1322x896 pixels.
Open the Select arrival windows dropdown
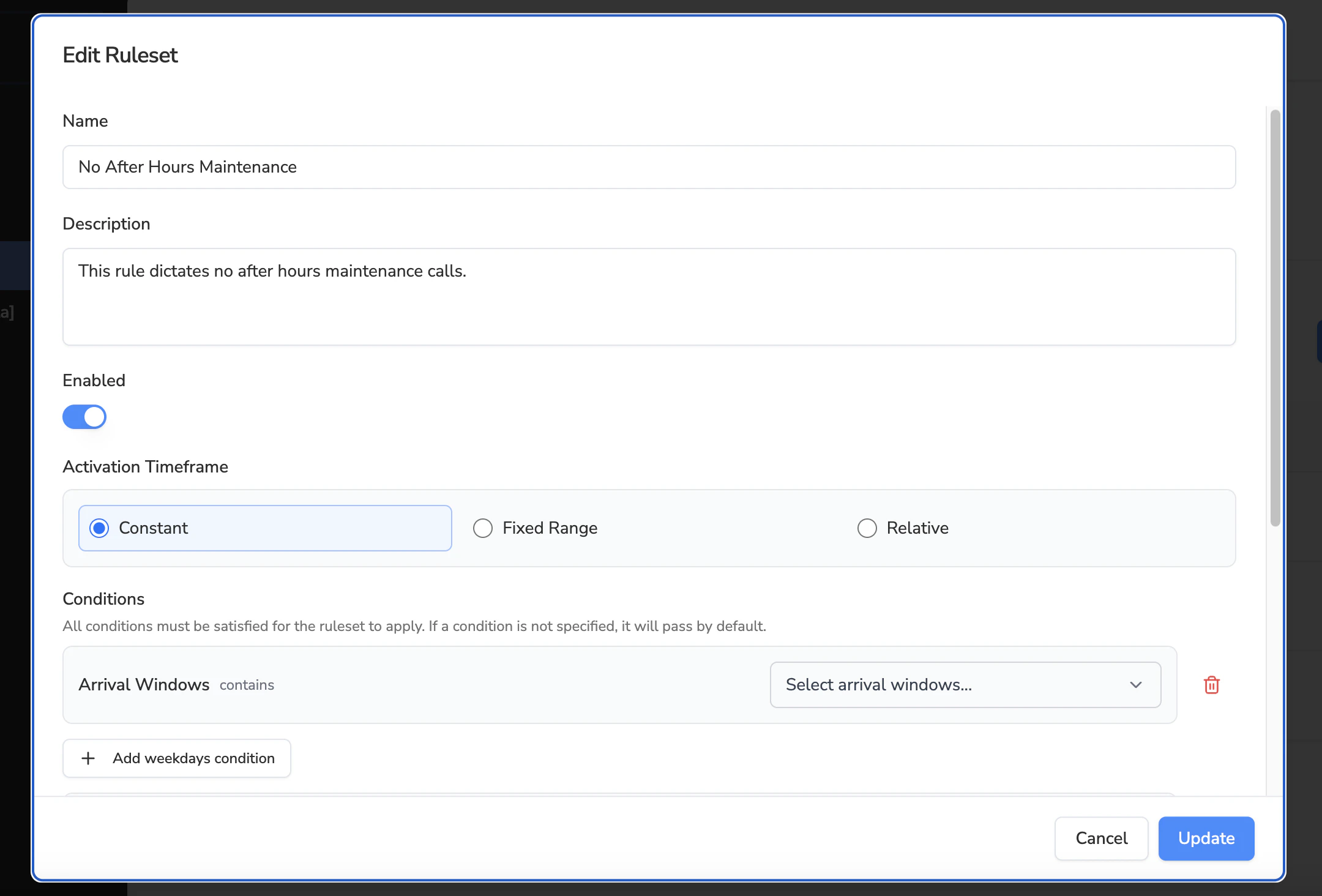[x=965, y=685]
